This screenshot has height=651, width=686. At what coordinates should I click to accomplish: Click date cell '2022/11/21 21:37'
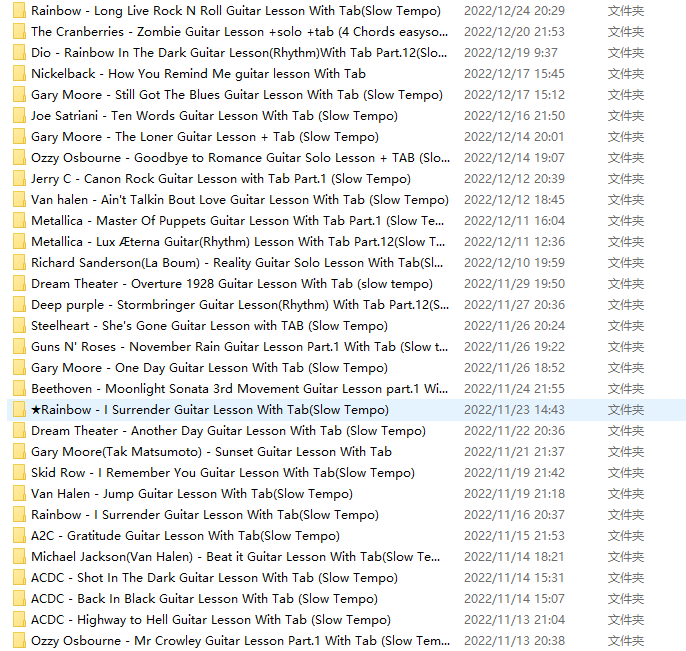514,452
